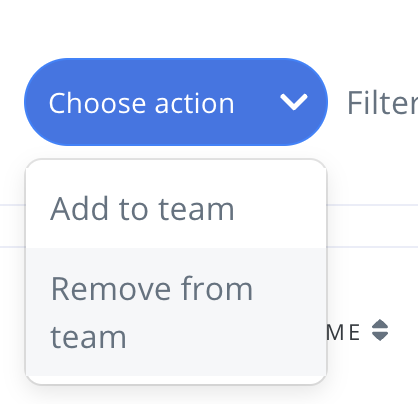Image resolution: width=418 pixels, height=404 pixels.
Task: Click the Add to team text
Action: pyautogui.click(x=142, y=209)
